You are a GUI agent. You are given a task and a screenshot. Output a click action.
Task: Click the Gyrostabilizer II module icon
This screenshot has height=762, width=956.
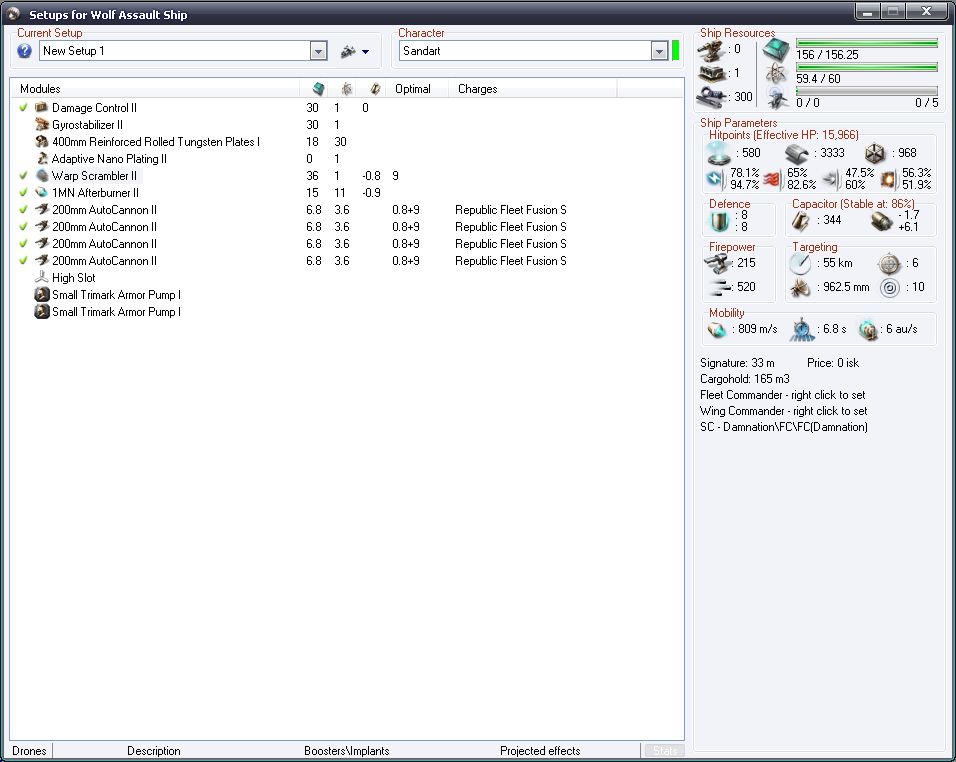coord(41,124)
